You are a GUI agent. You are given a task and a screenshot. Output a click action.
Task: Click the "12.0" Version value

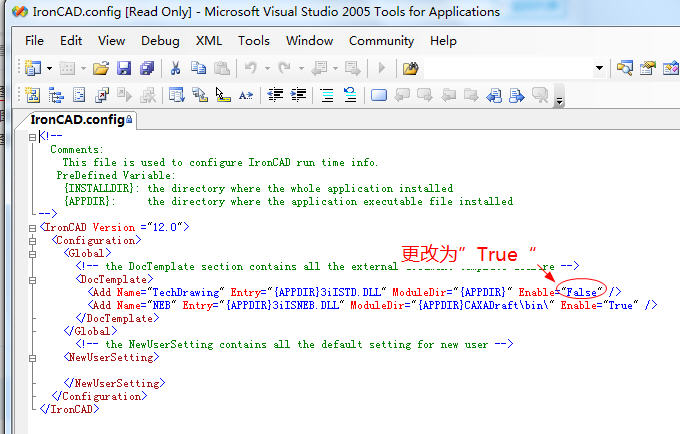[165, 227]
